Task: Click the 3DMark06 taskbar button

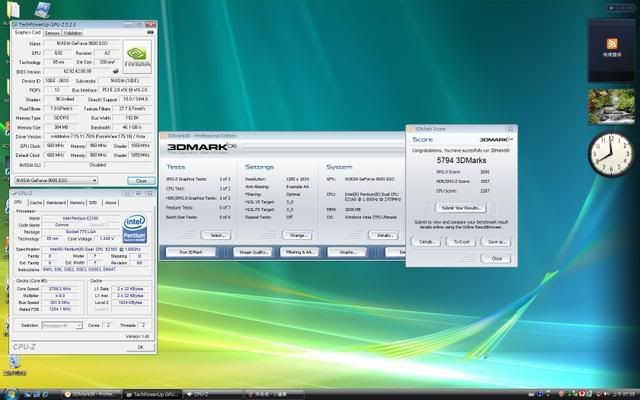Action: (91, 395)
